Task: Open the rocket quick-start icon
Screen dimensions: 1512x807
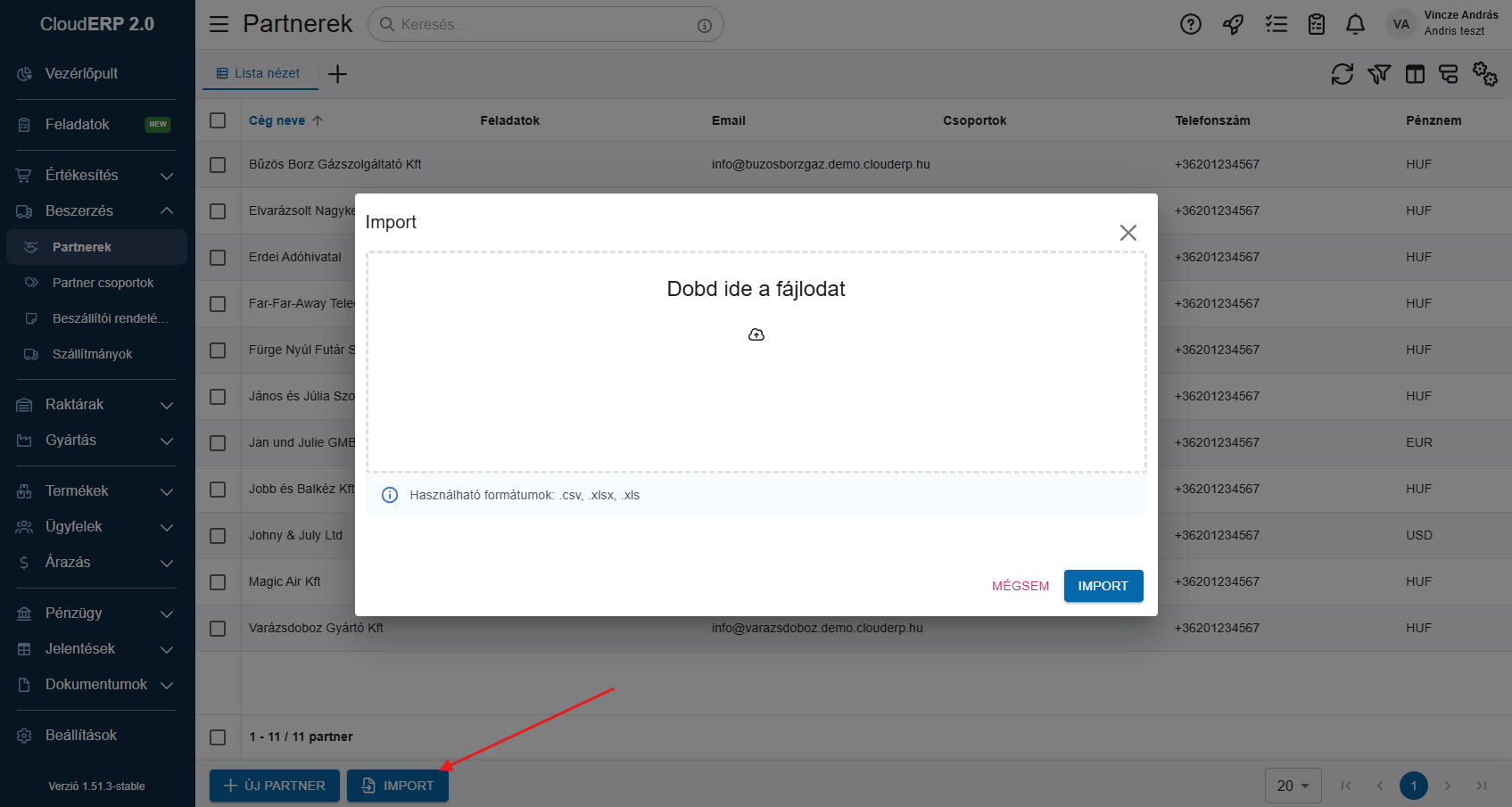Action: point(1233,24)
